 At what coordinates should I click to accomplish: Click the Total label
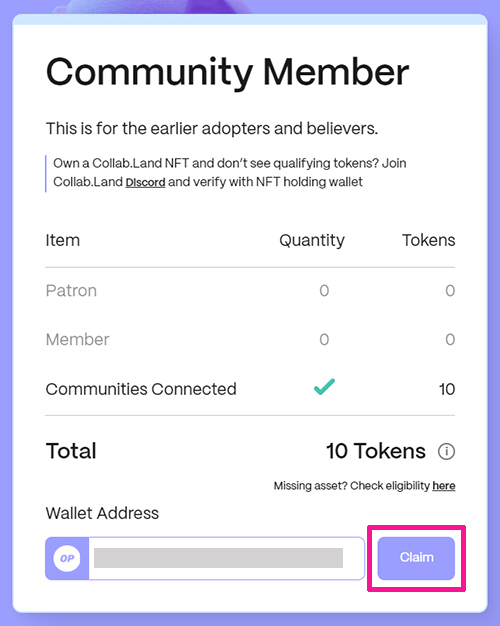[71, 451]
